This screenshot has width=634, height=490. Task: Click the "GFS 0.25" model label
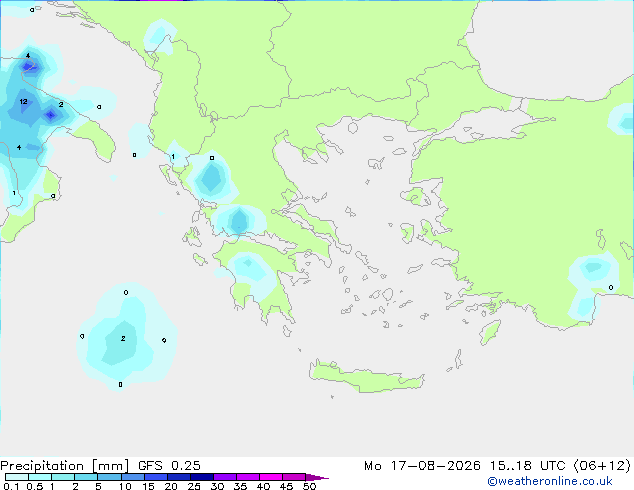coord(169,466)
